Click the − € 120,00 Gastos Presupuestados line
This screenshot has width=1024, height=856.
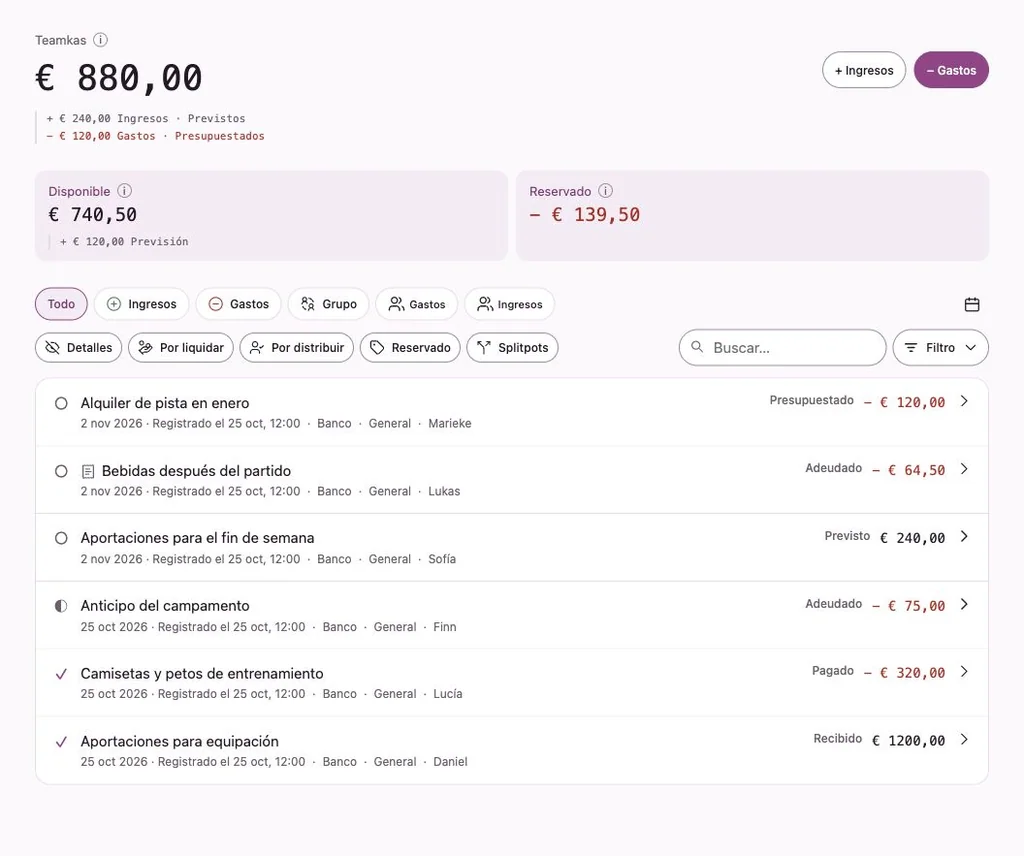[155, 136]
